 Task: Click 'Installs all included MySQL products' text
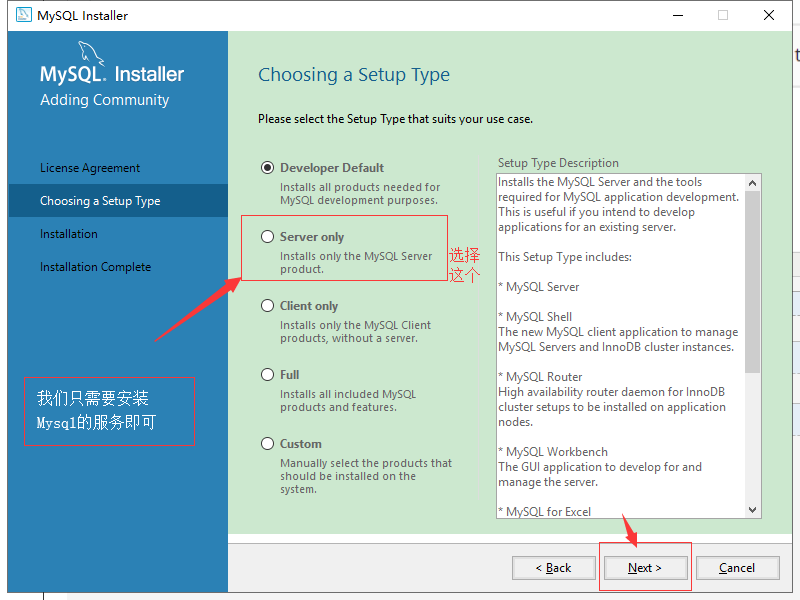pyautogui.click(x=348, y=401)
